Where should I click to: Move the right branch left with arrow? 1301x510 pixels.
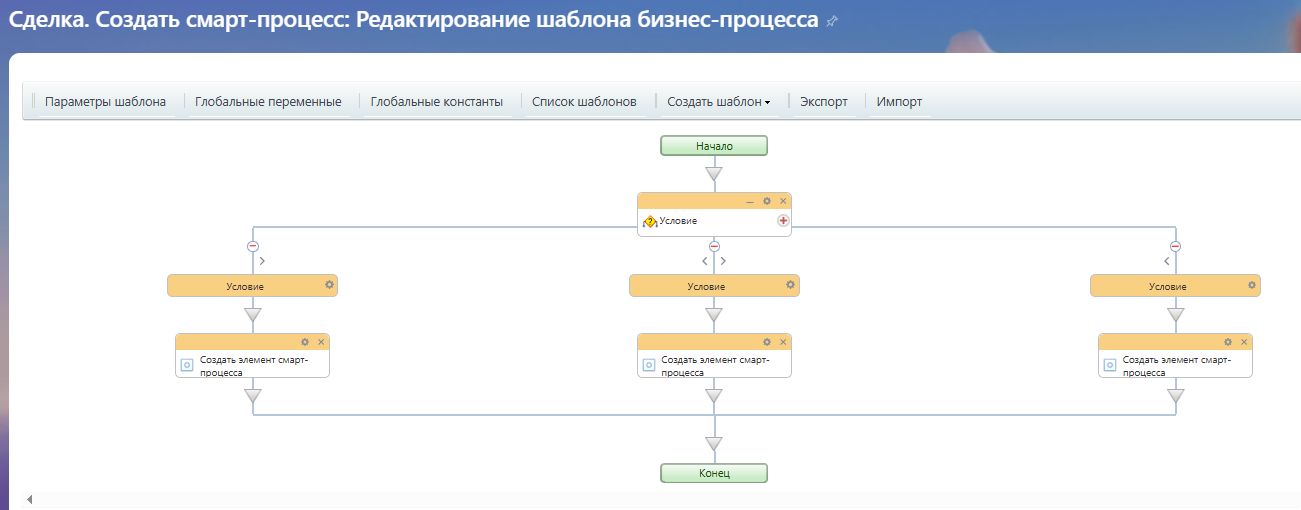[x=1167, y=261]
